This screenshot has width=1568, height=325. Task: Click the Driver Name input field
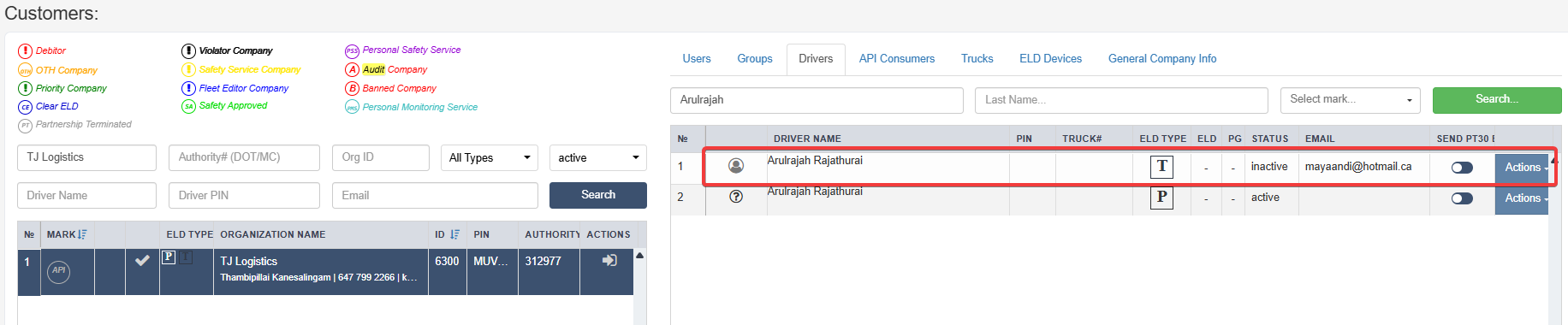[86, 195]
